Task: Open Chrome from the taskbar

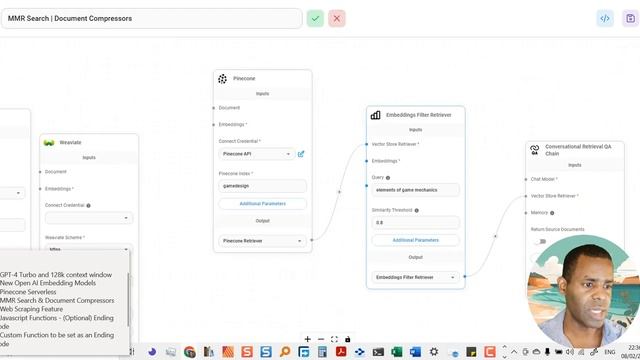Action: click(x=190, y=351)
